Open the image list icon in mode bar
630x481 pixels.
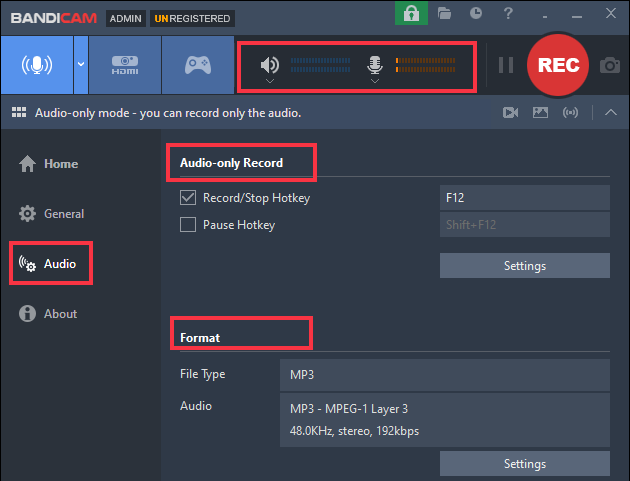coord(541,113)
